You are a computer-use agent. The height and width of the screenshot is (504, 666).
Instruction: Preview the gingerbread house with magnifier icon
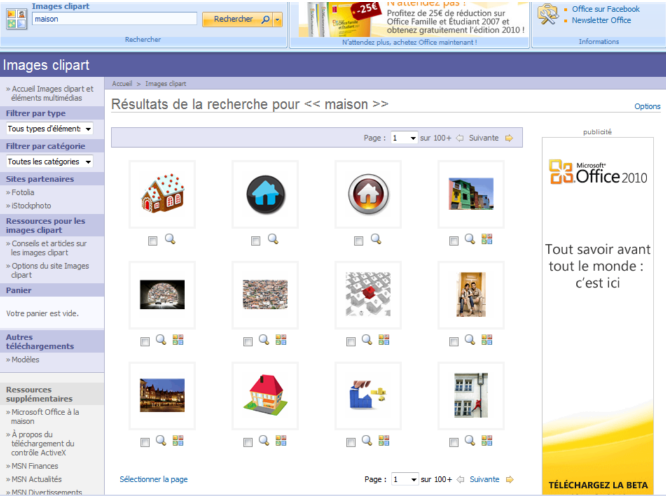coord(170,239)
